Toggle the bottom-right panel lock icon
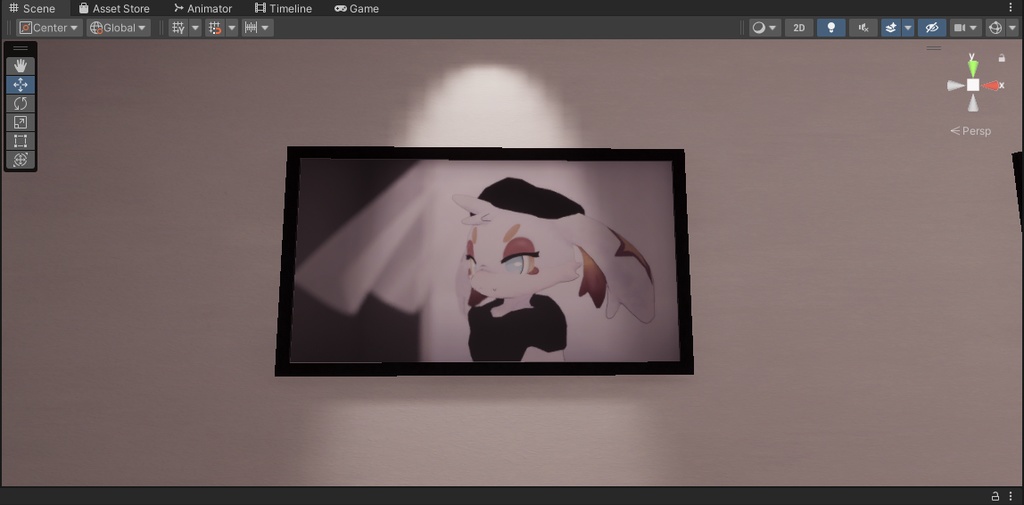 pyautogui.click(x=995, y=496)
